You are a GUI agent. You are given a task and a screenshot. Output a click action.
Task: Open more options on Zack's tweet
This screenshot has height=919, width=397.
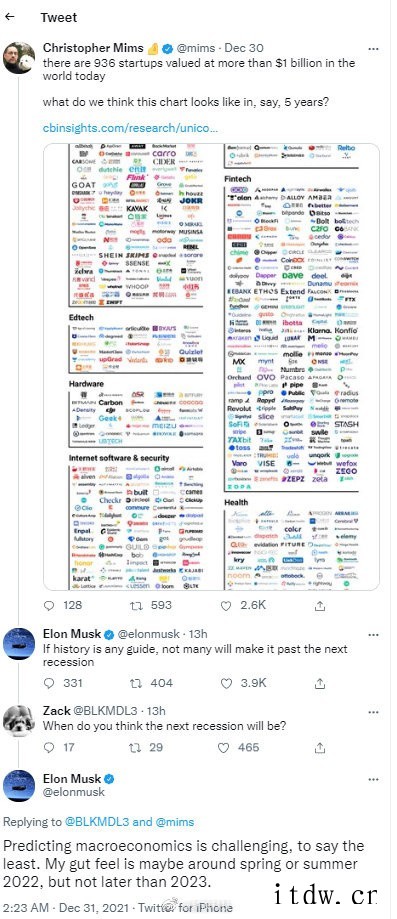pos(373,712)
